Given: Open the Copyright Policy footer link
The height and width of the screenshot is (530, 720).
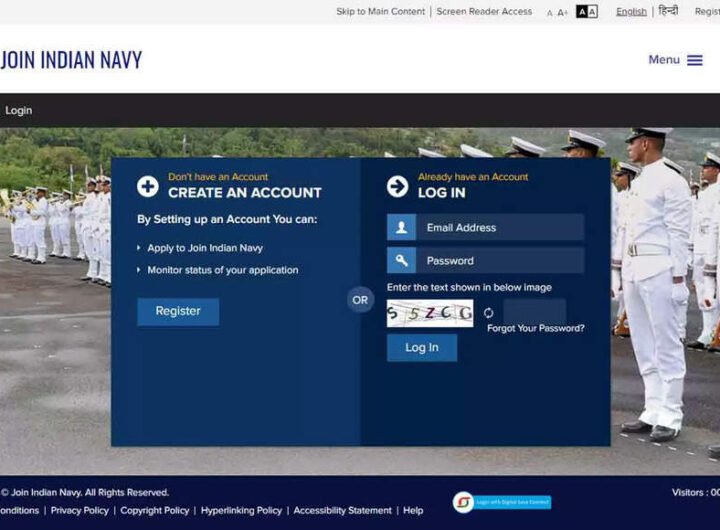Looking at the screenshot, I should (x=155, y=511).
